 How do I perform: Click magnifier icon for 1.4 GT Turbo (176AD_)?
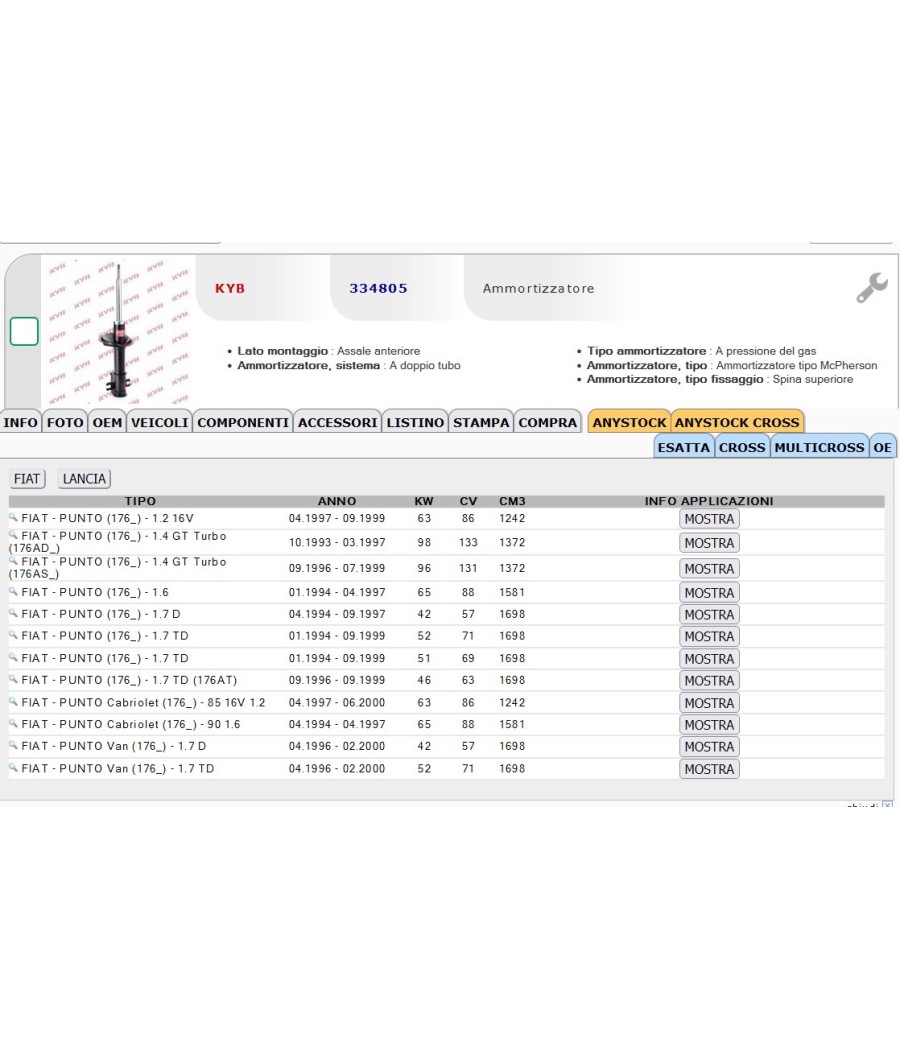pyautogui.click(x=13, y=534)
